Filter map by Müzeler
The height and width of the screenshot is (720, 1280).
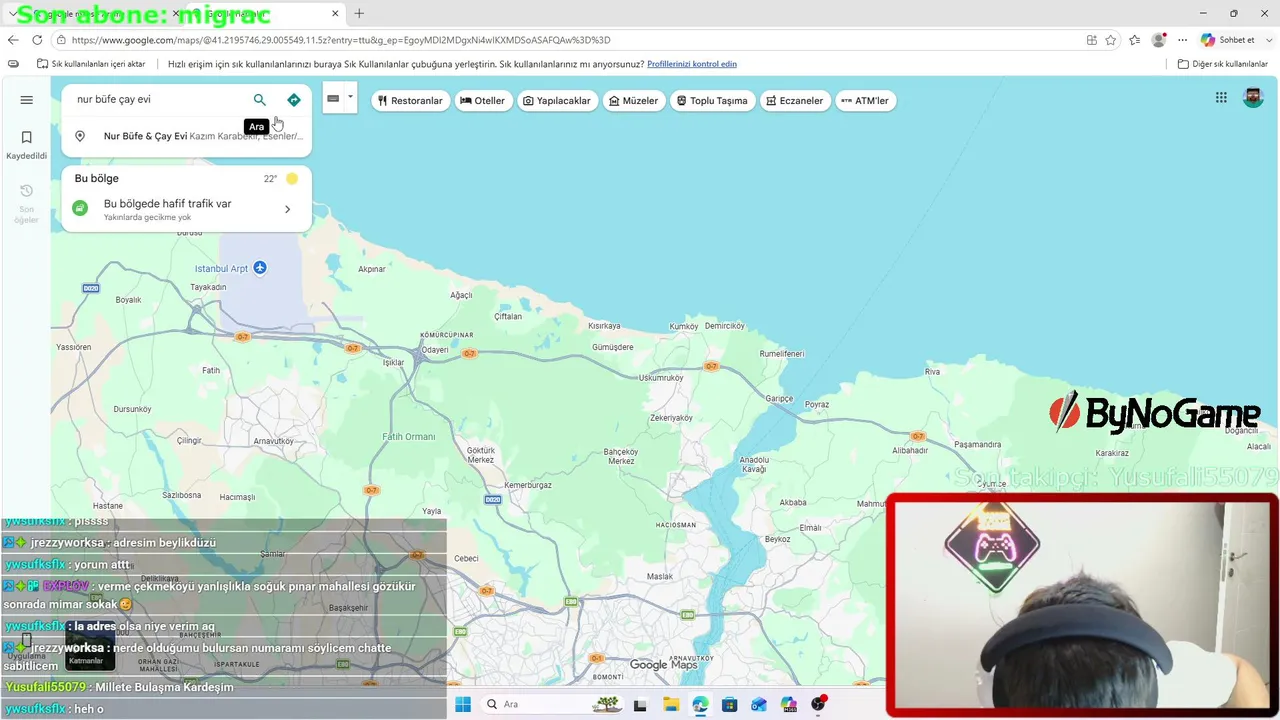click(633, 101)
